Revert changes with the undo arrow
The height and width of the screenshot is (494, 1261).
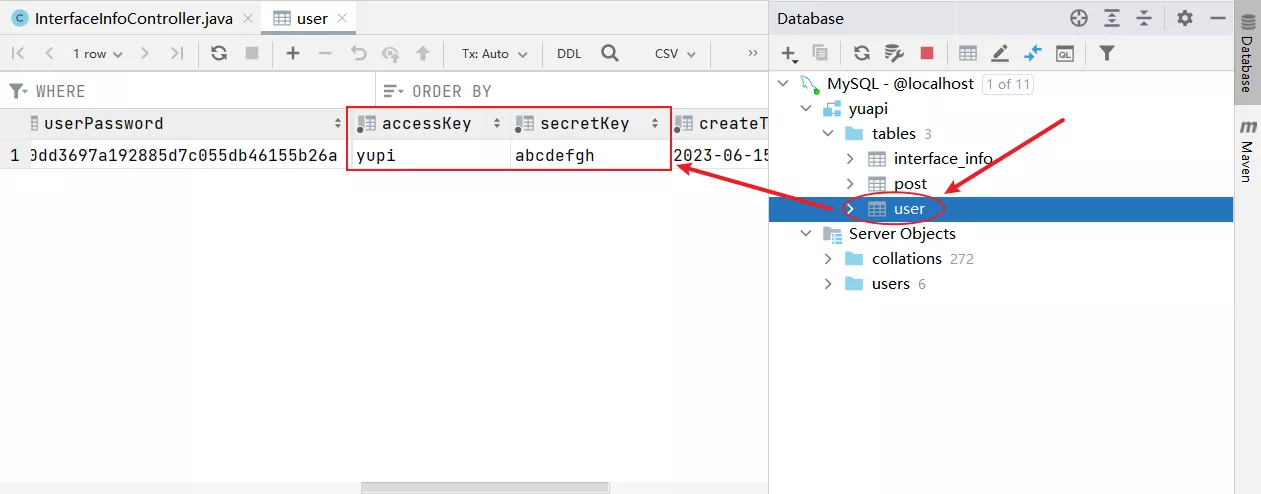[x=358, y=54]
